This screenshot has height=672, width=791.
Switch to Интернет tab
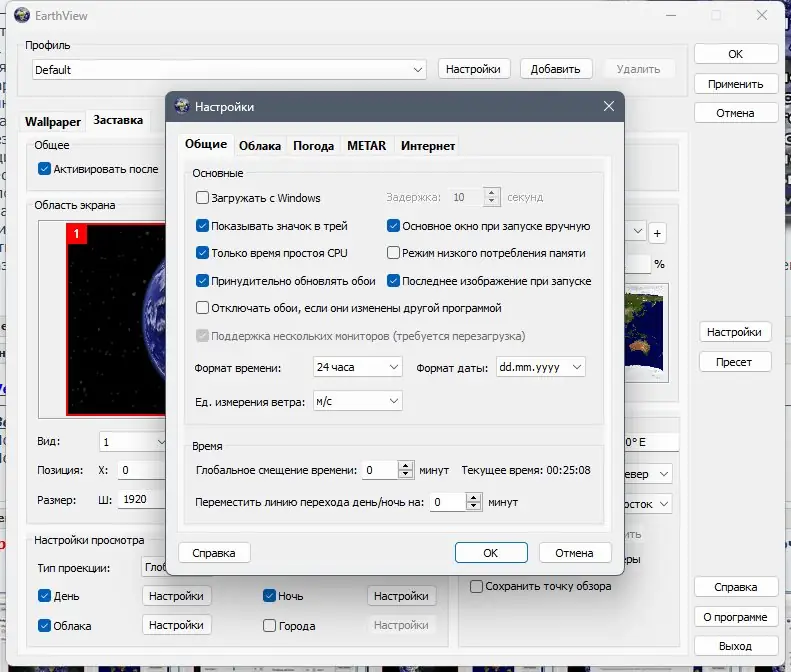[428, 146]
